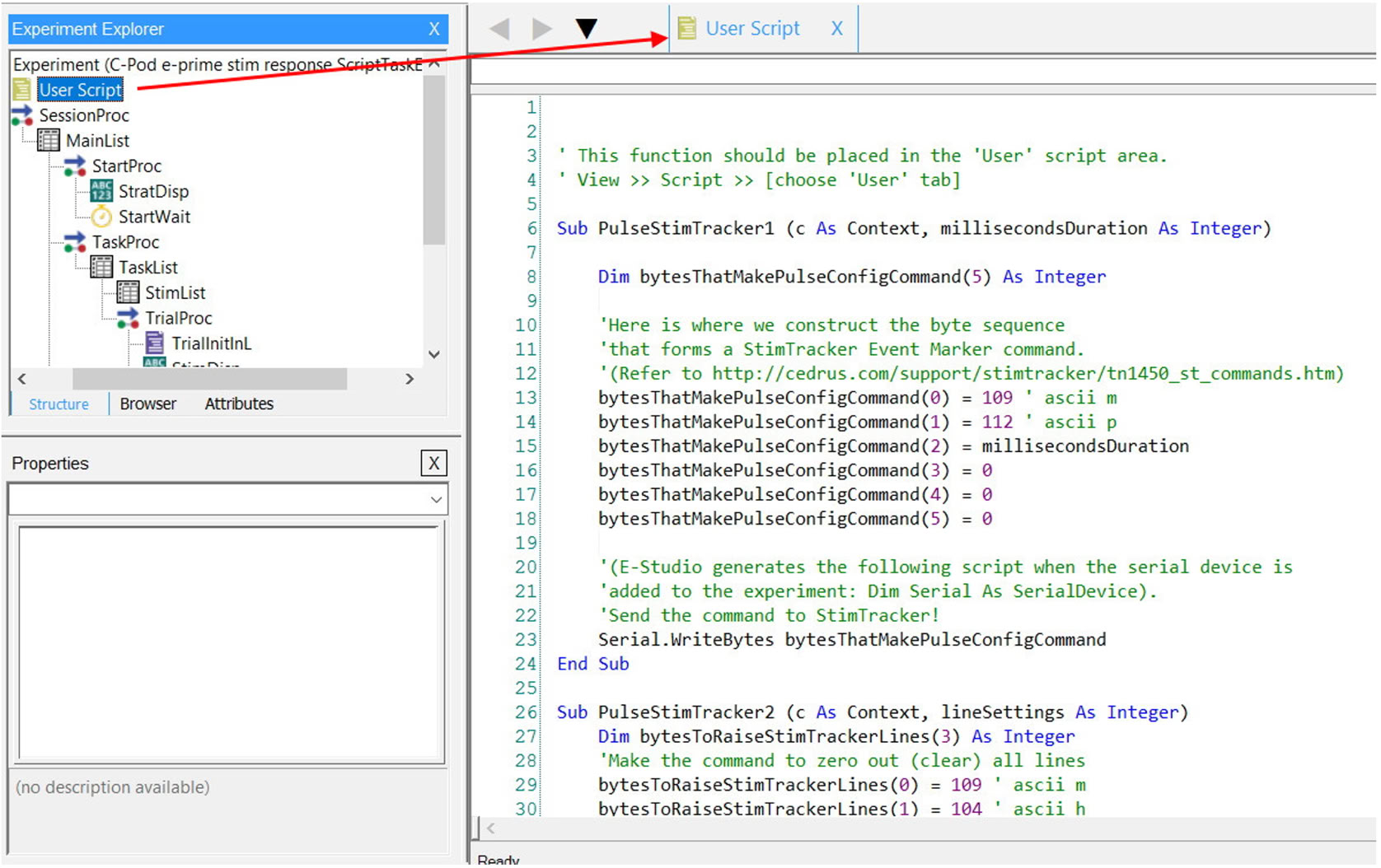Navigate back with the left arrow
The height and width of the screenshot is (868, 1381).
[499, 29]
